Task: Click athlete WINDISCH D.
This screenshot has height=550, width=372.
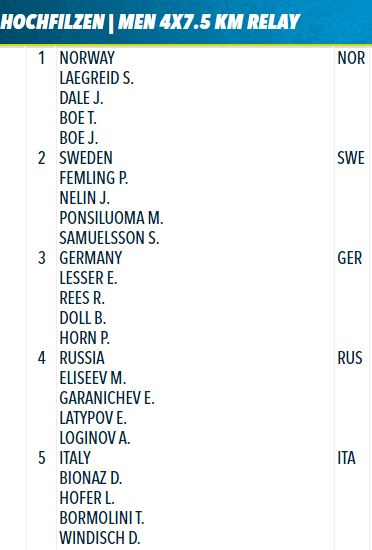Action: (100, 538)
